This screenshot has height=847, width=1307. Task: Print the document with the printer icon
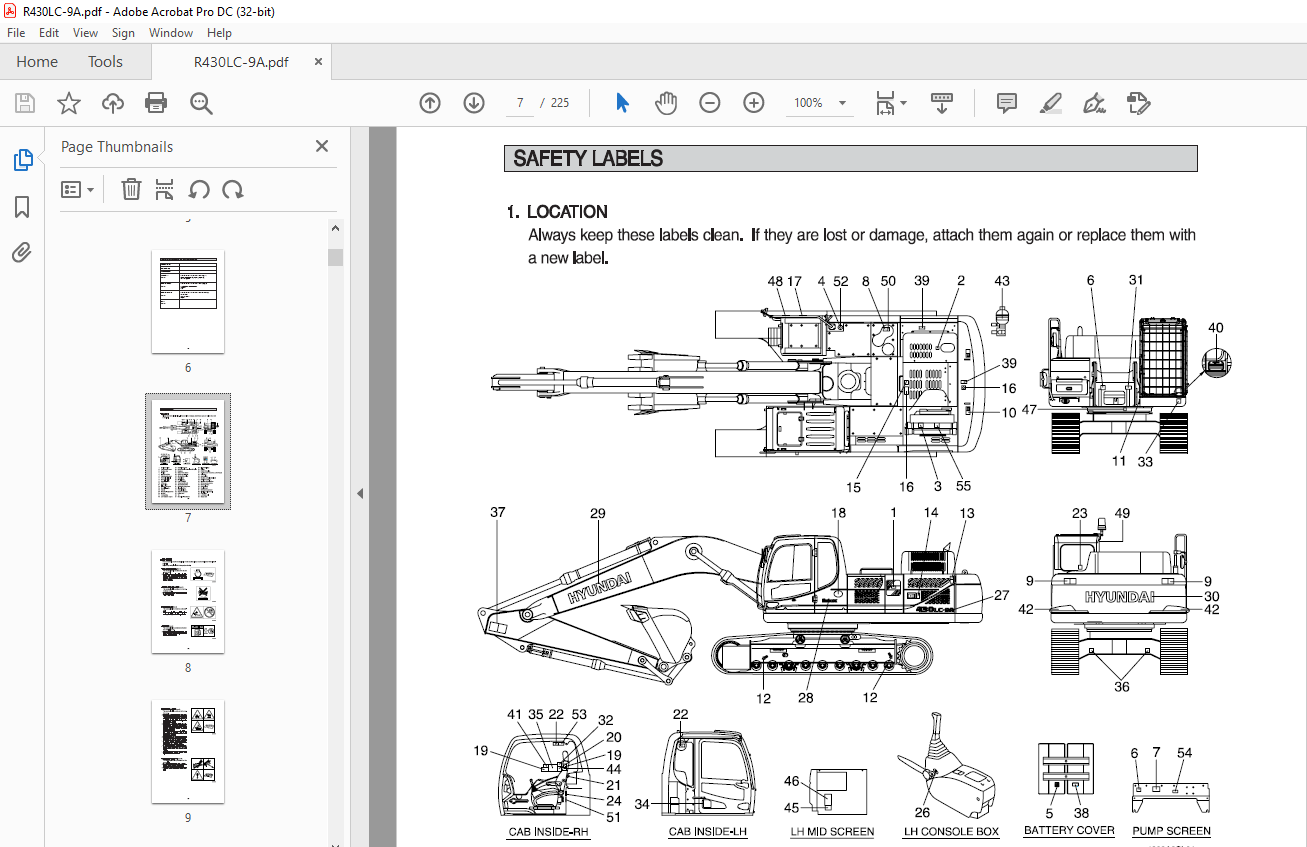pos(156,103)
